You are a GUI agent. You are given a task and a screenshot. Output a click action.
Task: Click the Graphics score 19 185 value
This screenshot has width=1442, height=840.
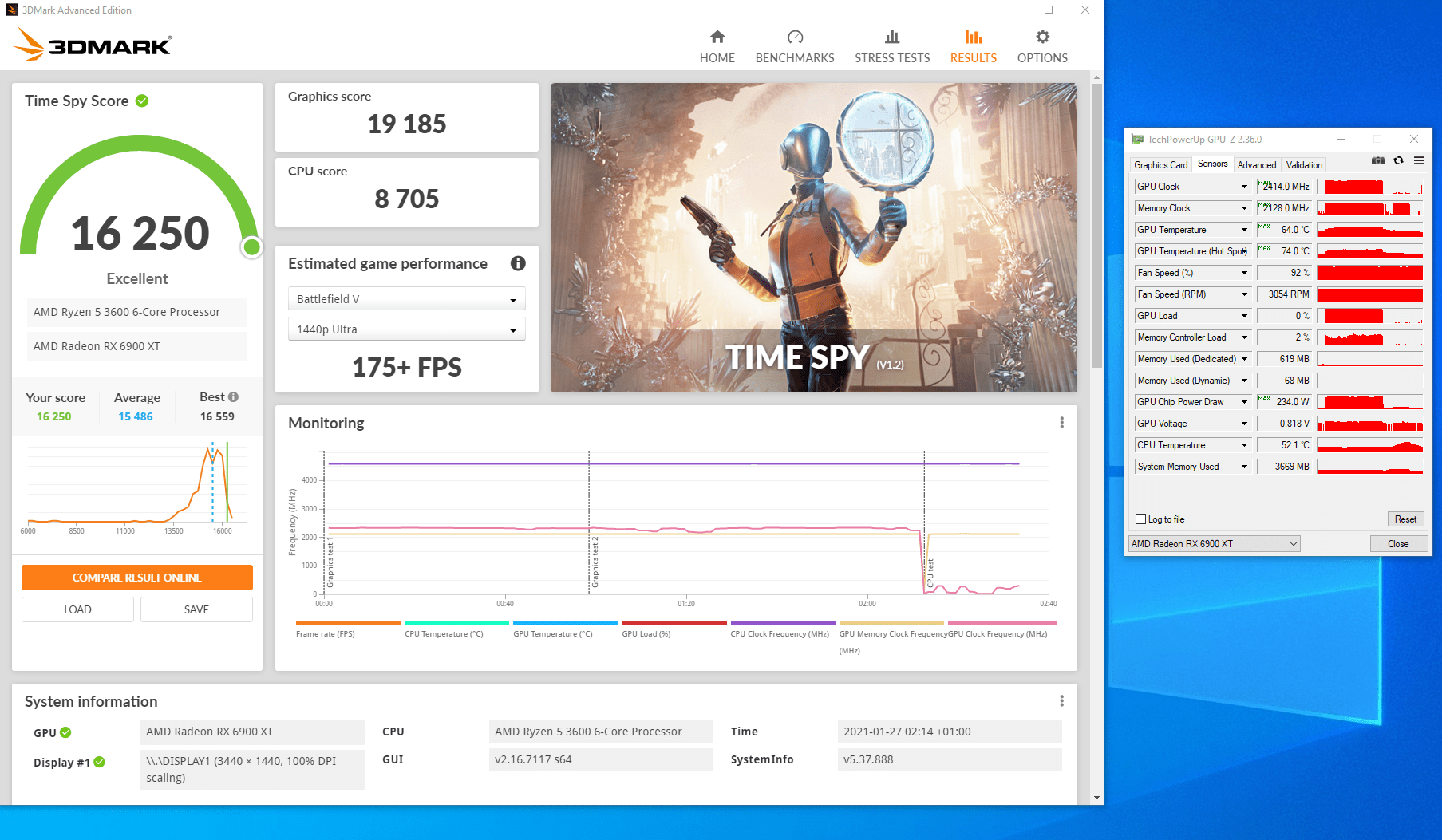click(407, 124)
